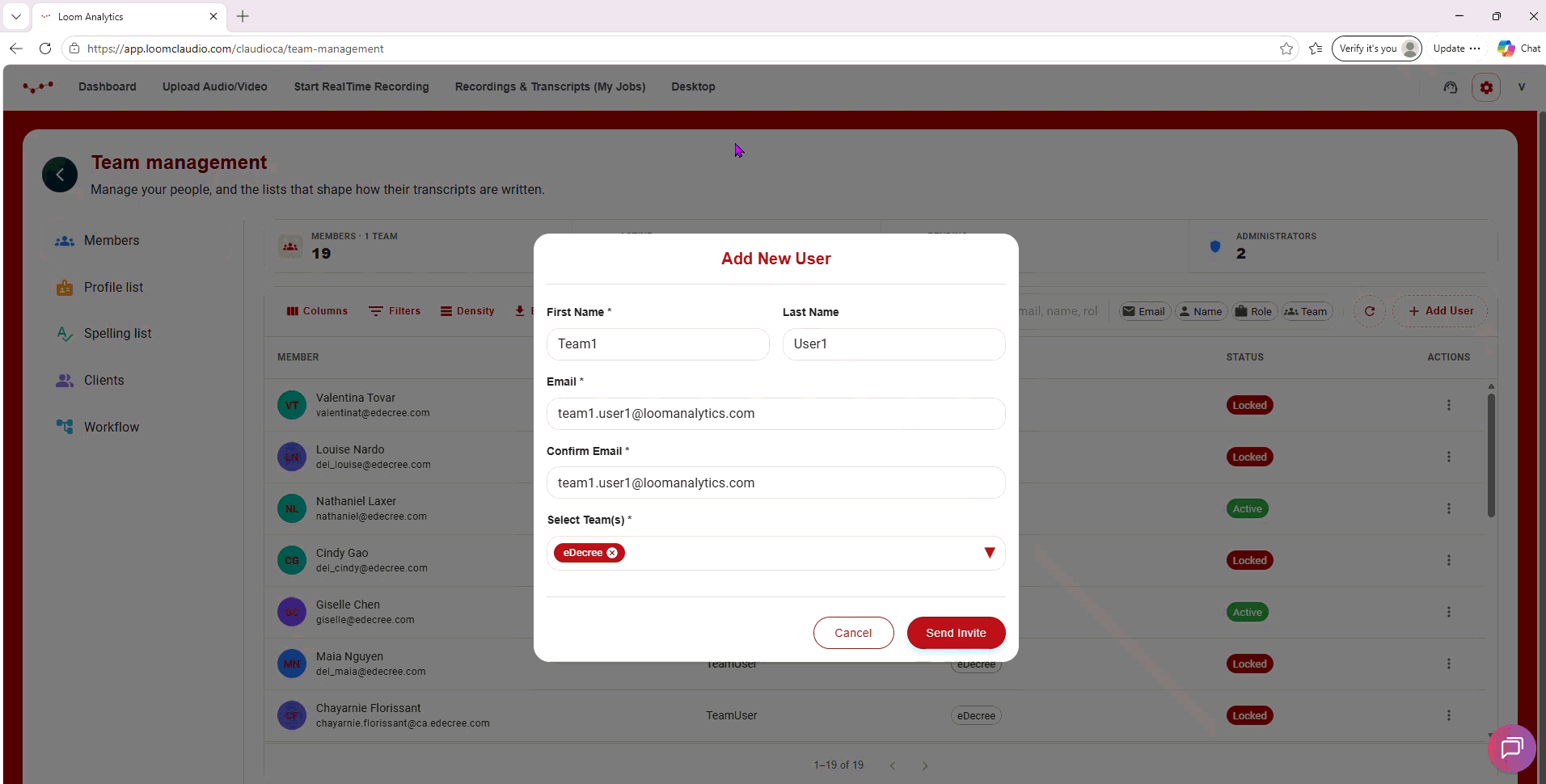Image resolution: width=1546 pixels, height=784 pixels.
Task: Change the table Density setting
Action: click(x=467, y=311)
